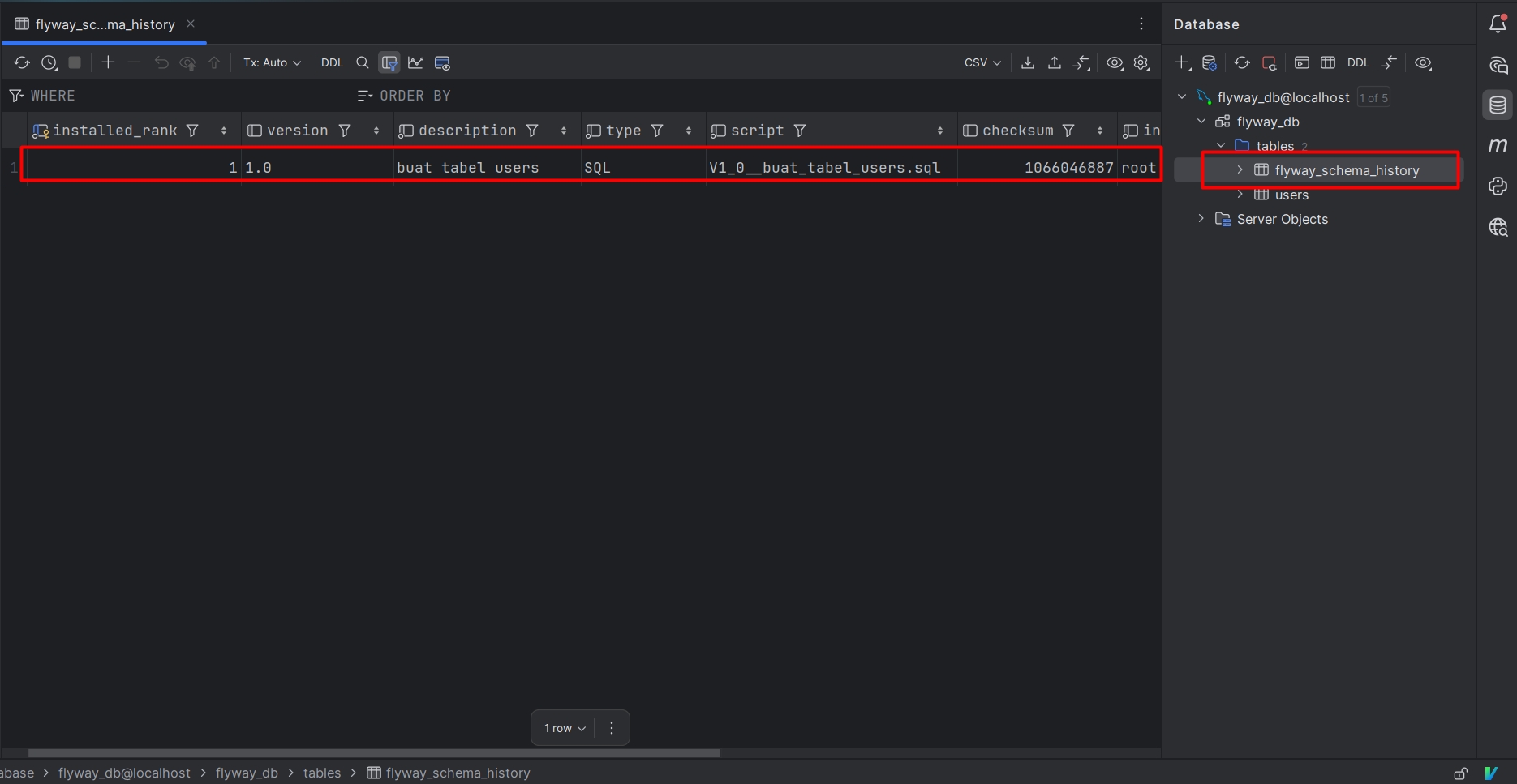Expand the users table node
The width and height of the screenshot is (1517, 784).
click(x=1240, y=194)
